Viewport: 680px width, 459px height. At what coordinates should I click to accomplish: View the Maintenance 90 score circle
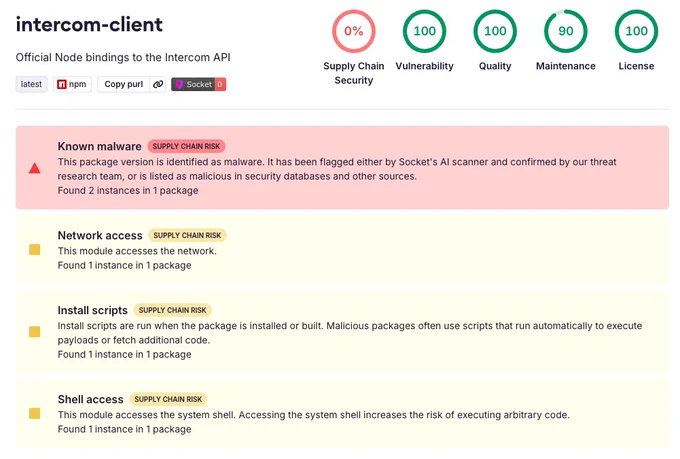tap(566, 31)
